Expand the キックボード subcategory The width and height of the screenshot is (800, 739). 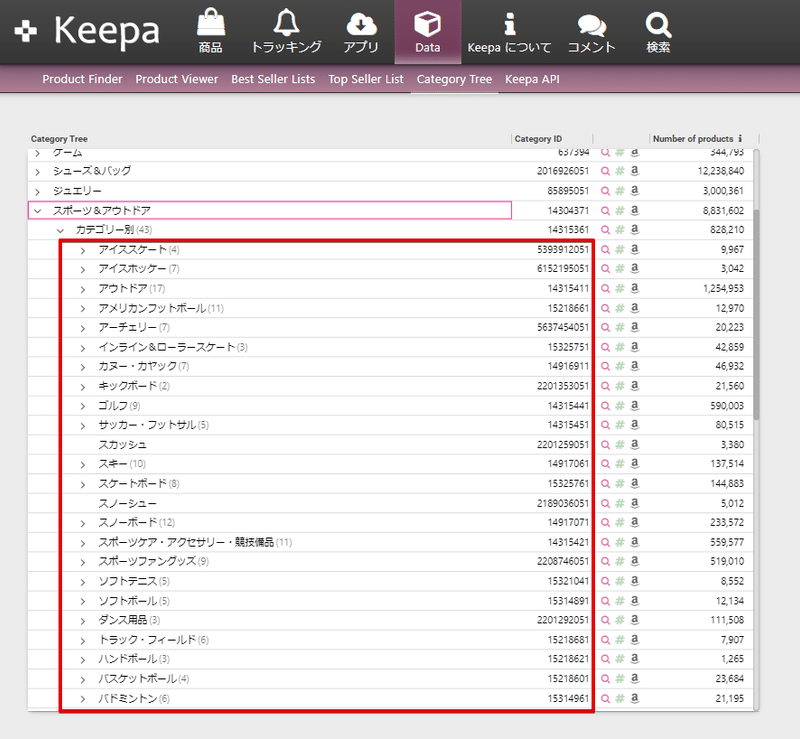[x=83, y=387]
